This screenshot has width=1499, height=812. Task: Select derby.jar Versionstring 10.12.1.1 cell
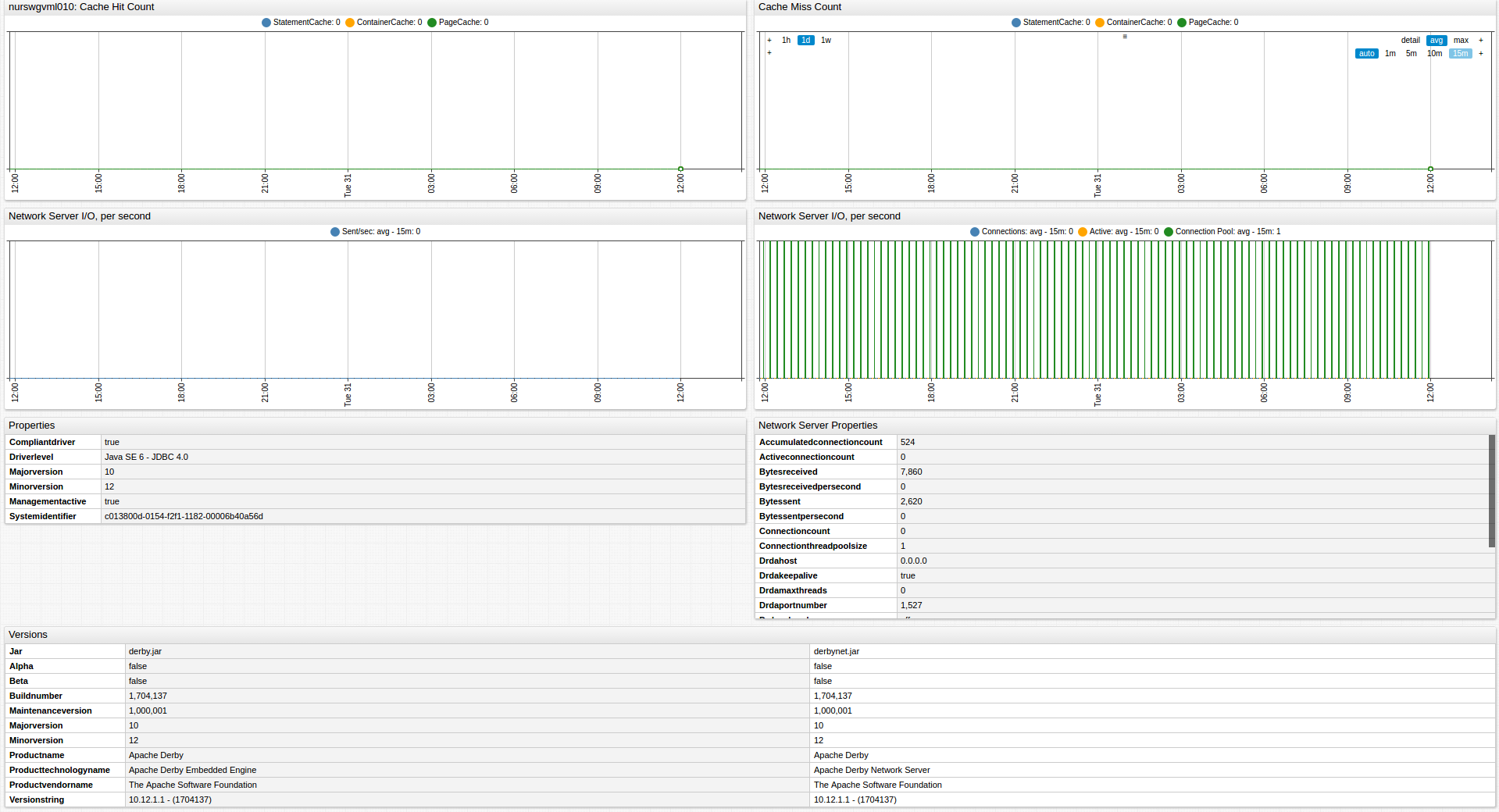(467, 800)
